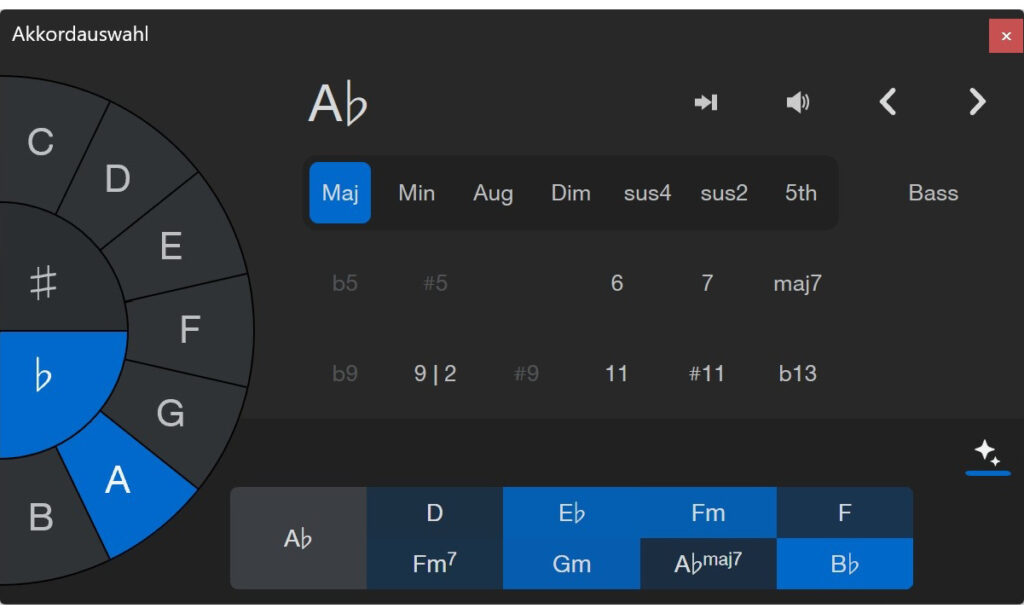Enable the maj7 chord extension
Viewport: 1024px width, 614px height.
tap(797, 283)
